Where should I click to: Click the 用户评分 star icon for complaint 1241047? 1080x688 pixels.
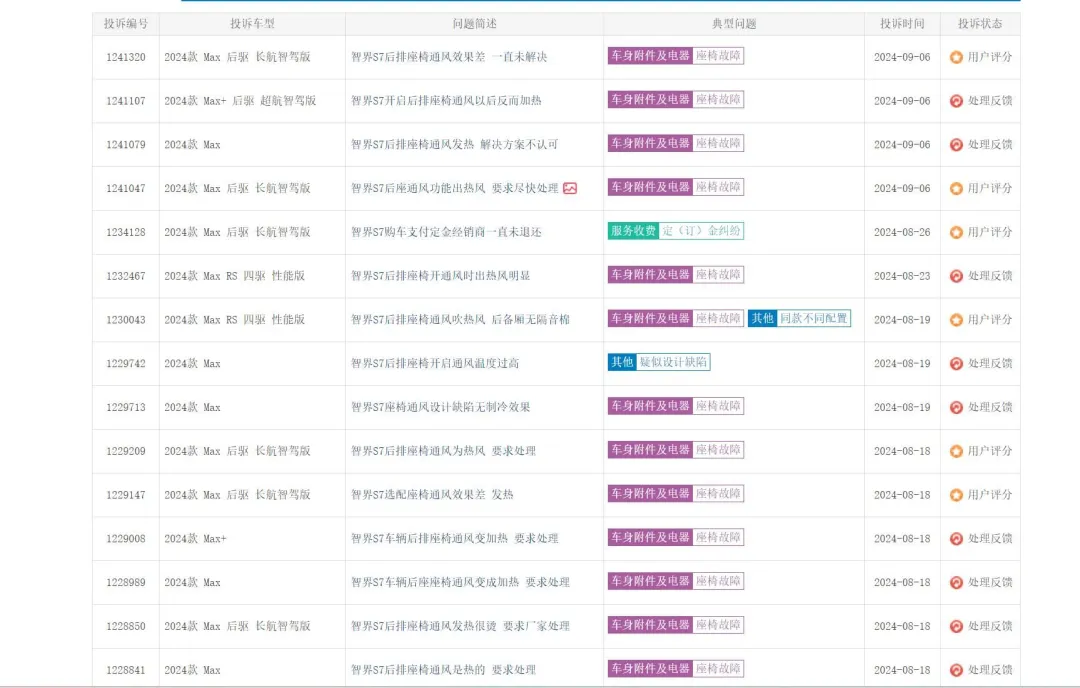tap(956, 189)
